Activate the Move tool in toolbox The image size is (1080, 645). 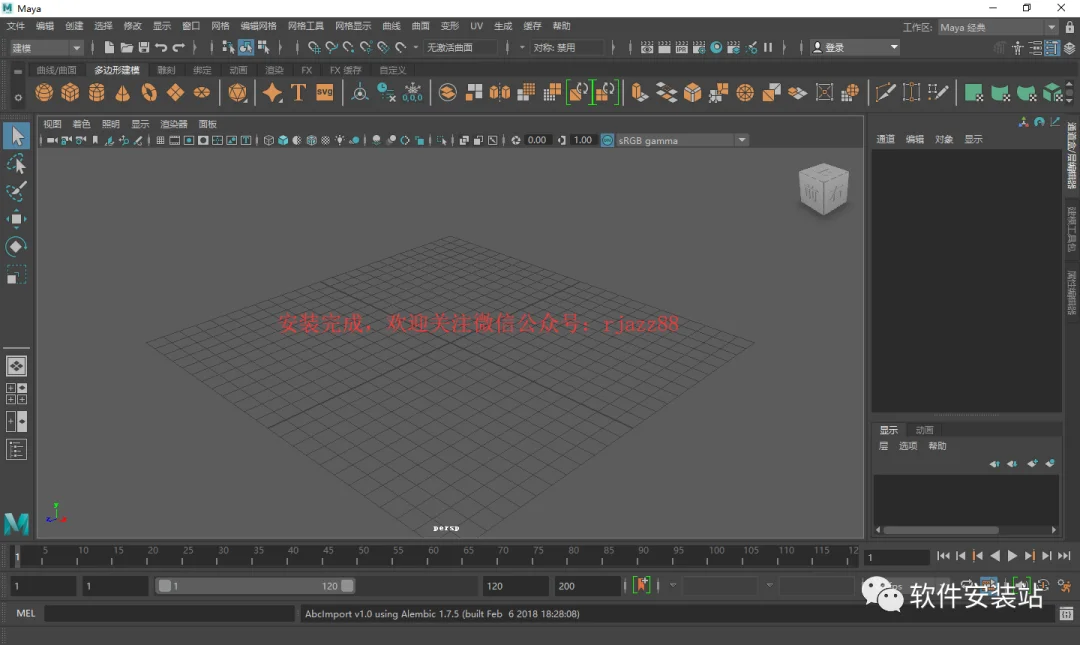(16, 219)
